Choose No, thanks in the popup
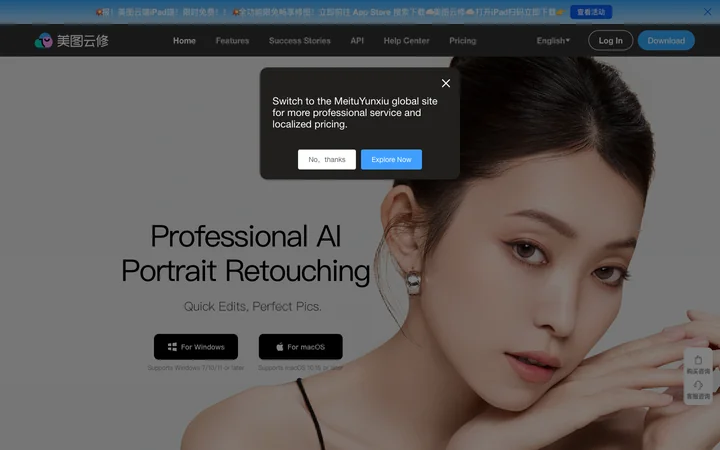 [x=326, y=159]
